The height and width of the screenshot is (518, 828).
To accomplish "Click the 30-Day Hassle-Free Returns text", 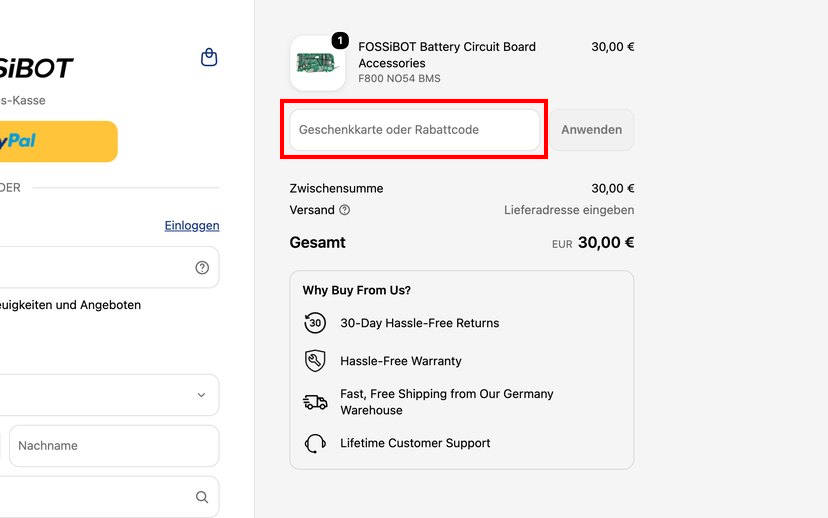I will click(420, 323).
